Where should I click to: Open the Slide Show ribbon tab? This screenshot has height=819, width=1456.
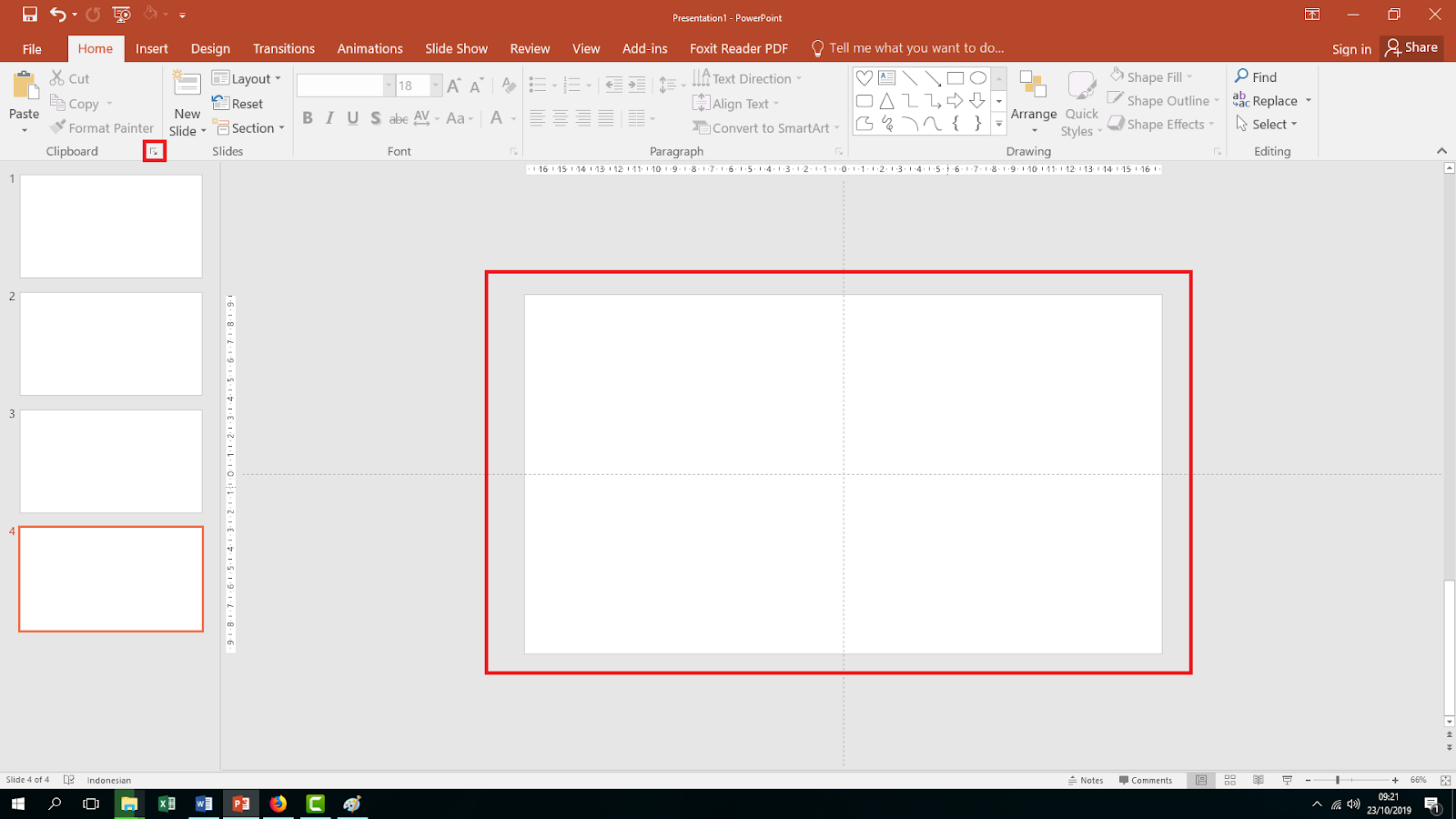[456, 48]
